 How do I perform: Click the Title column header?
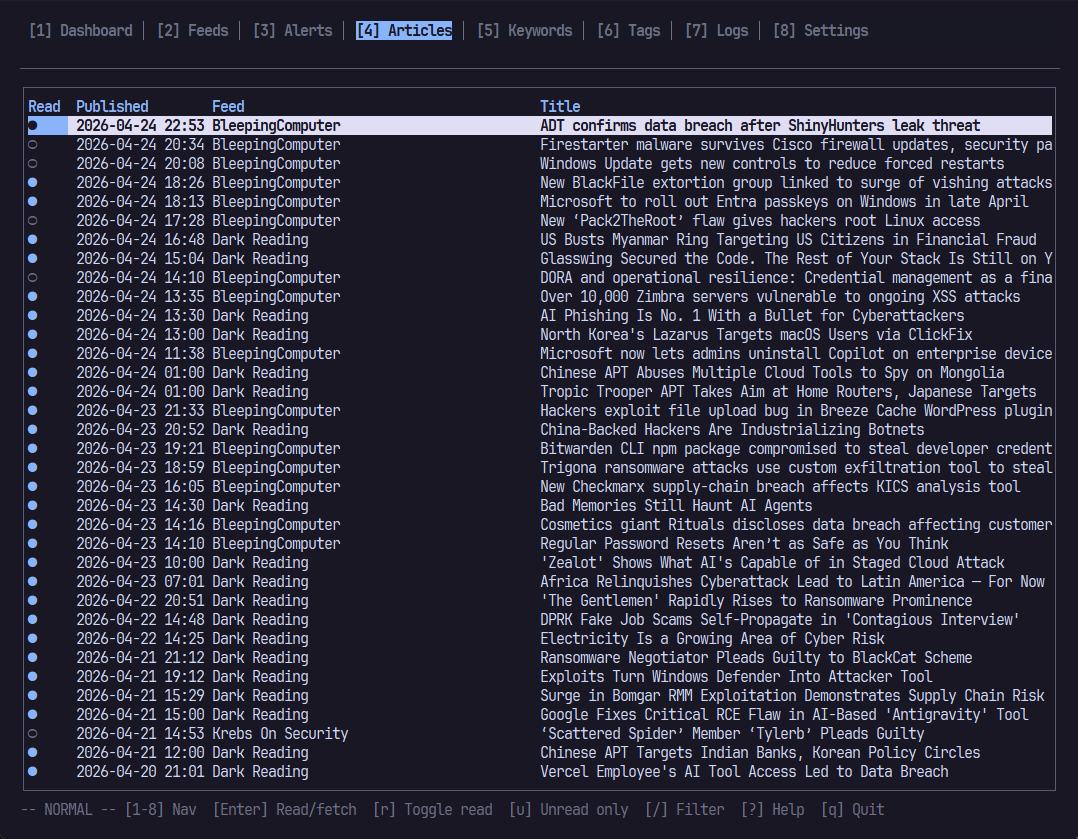(560, 107)
